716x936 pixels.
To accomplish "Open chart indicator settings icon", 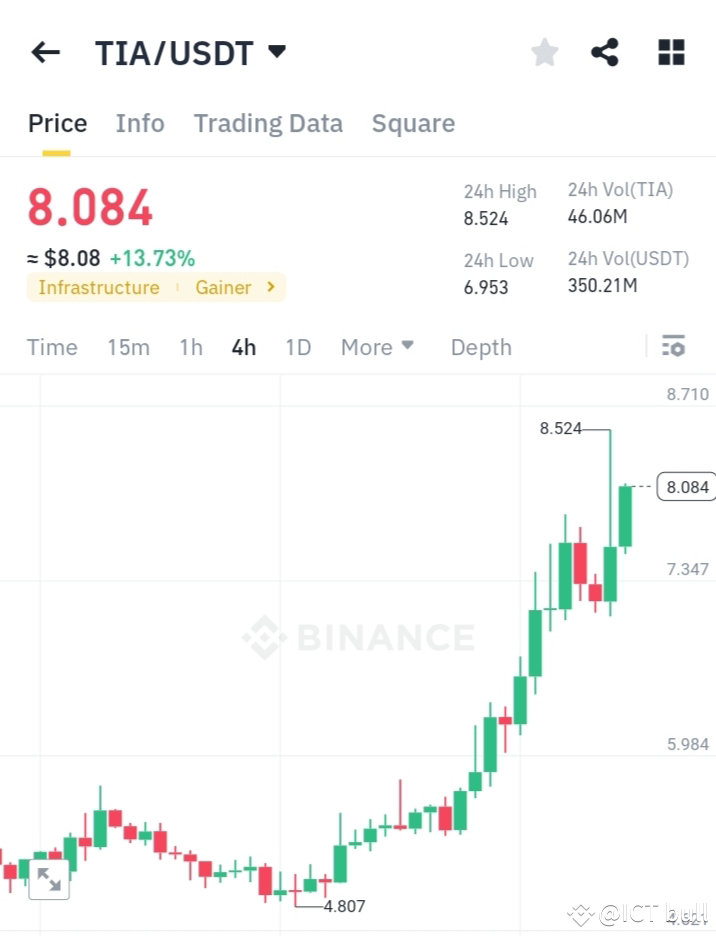I will click(x=673, y=346).
